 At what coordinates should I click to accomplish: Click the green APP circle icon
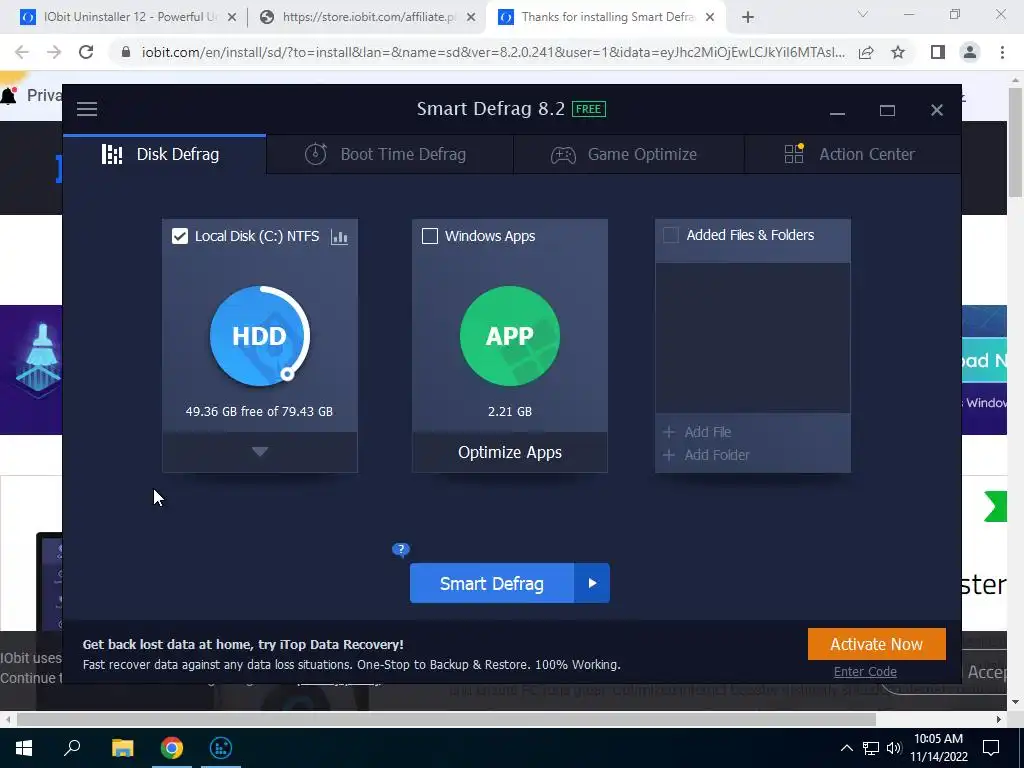pyautogui.click(x=509, y=336)
